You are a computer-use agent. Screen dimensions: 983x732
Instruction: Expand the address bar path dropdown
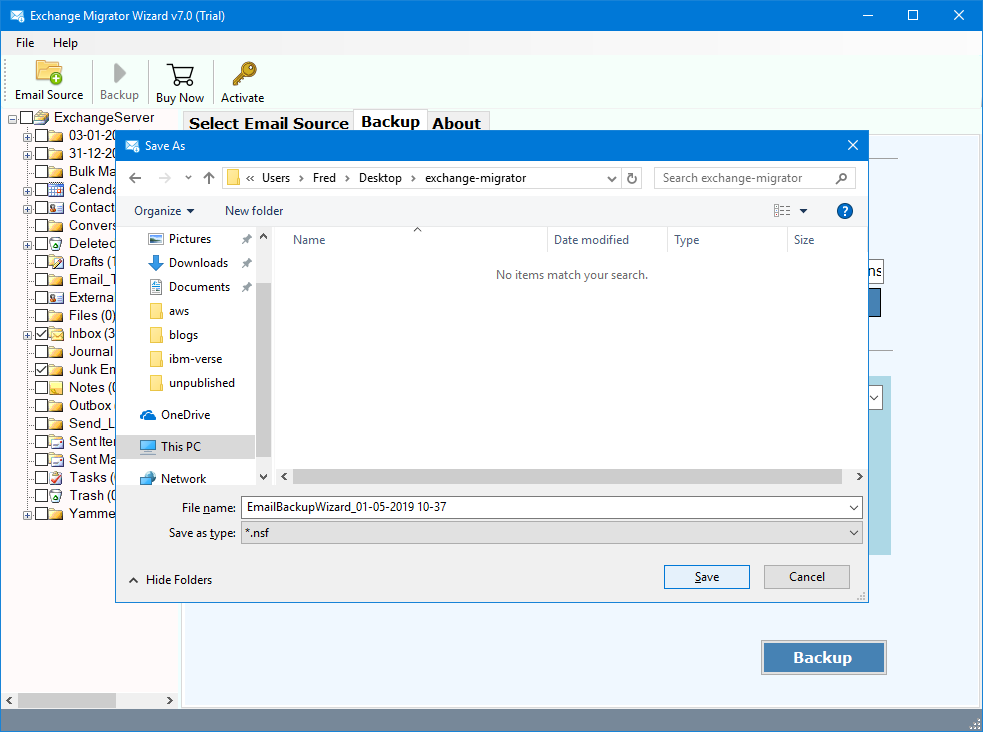pyautogui.click(x=612, y=178)
